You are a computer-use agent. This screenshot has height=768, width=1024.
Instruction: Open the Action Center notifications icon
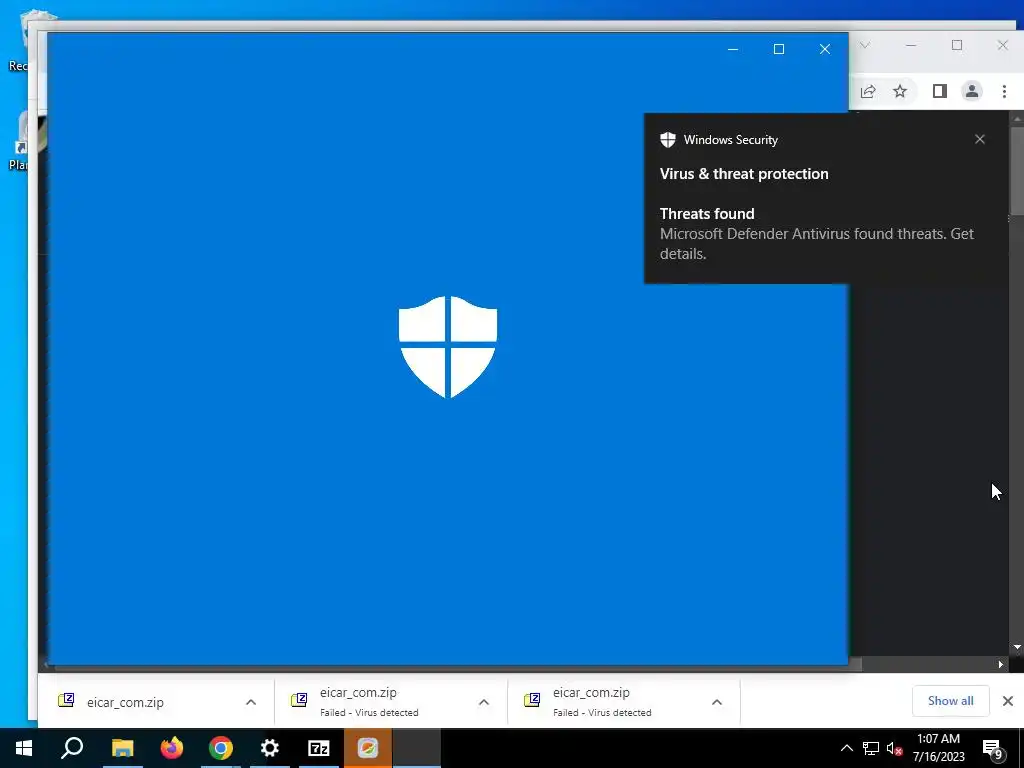993,748
